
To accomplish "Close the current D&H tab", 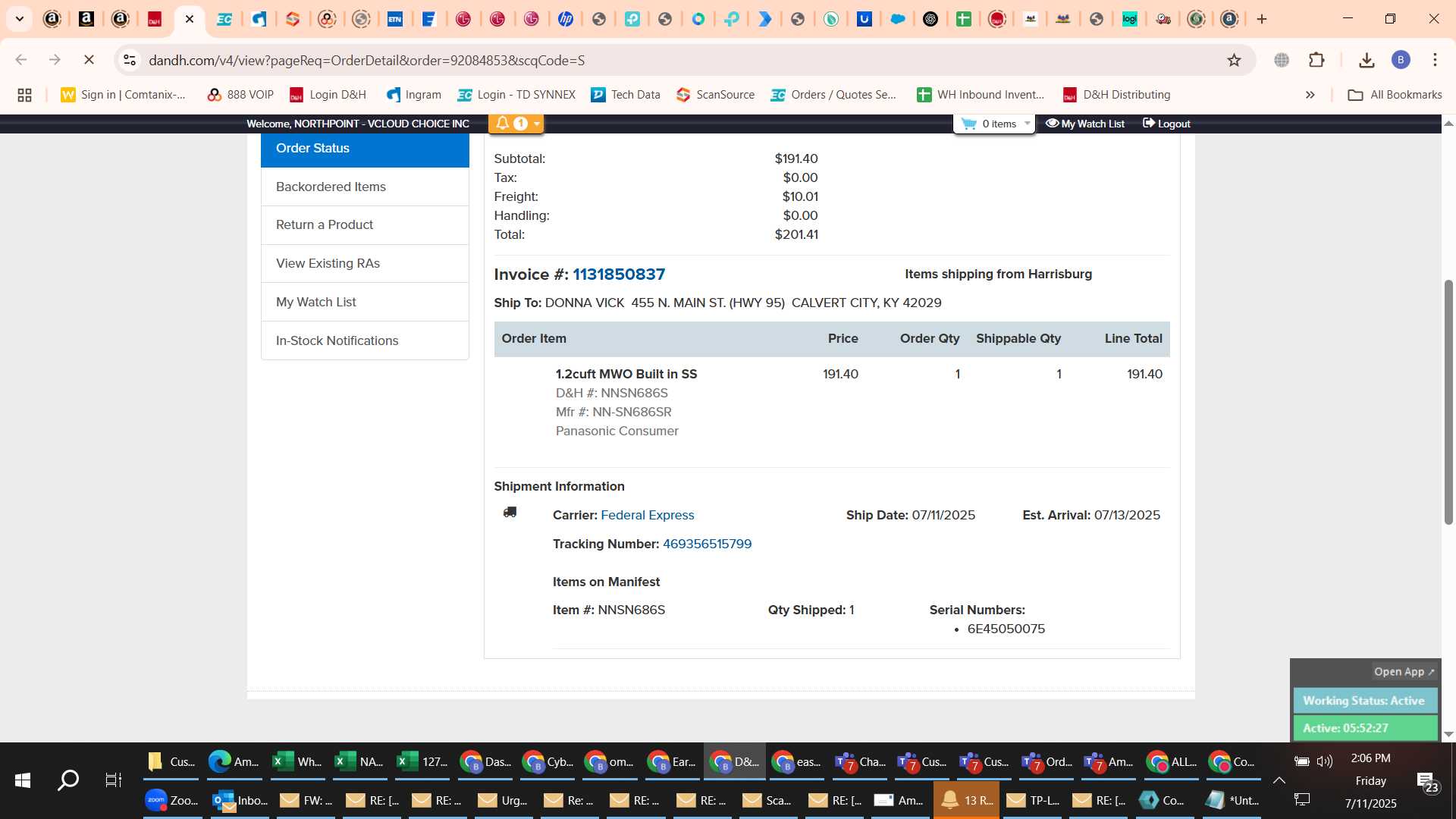I will click(x=190, y=19).
